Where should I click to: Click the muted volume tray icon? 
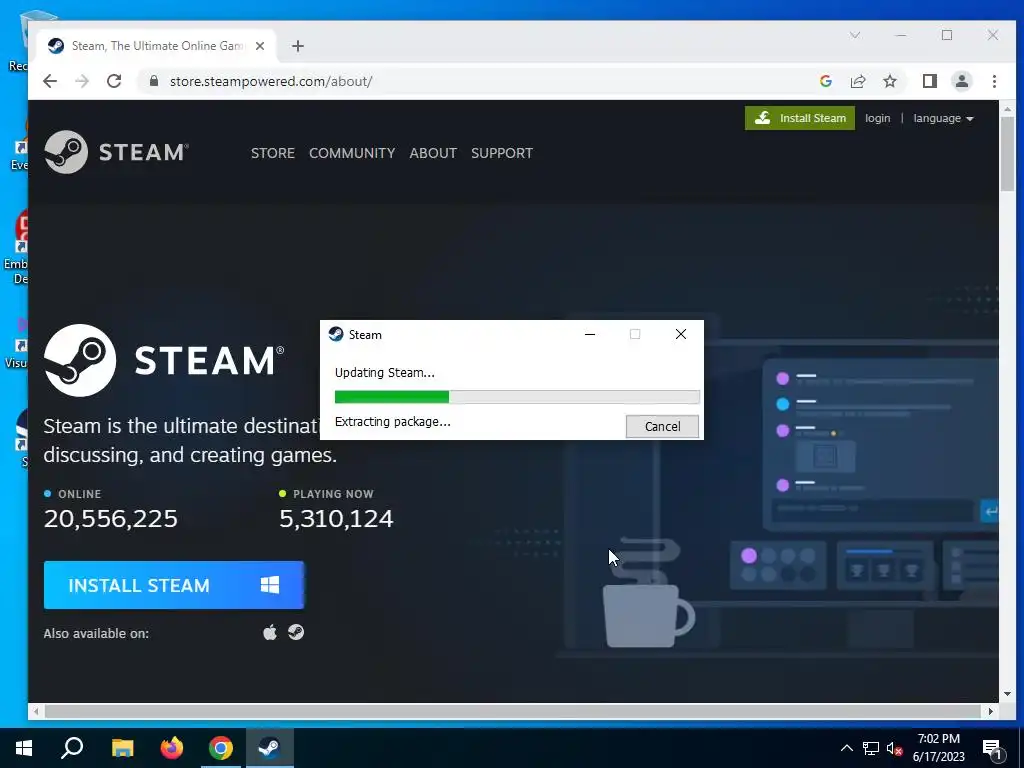click(x=894, y=748)
